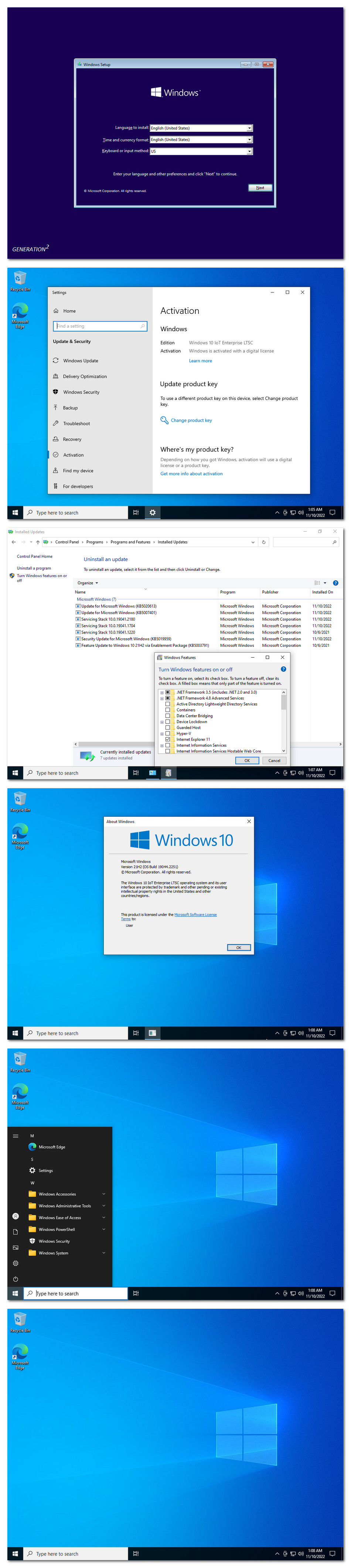Toggle .NET Framework 3.5 checkbox
Screen dimensions: 351x1568
168,692
